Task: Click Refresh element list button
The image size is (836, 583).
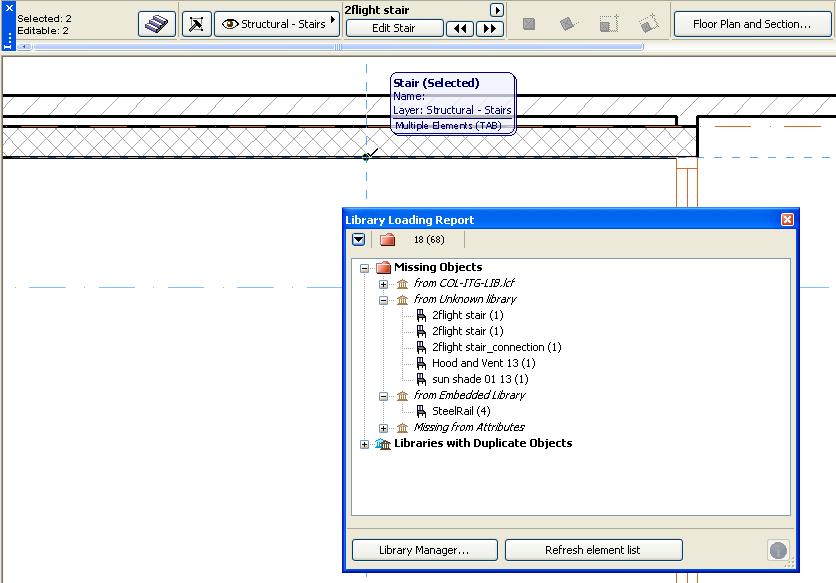Action: (593, 550)
